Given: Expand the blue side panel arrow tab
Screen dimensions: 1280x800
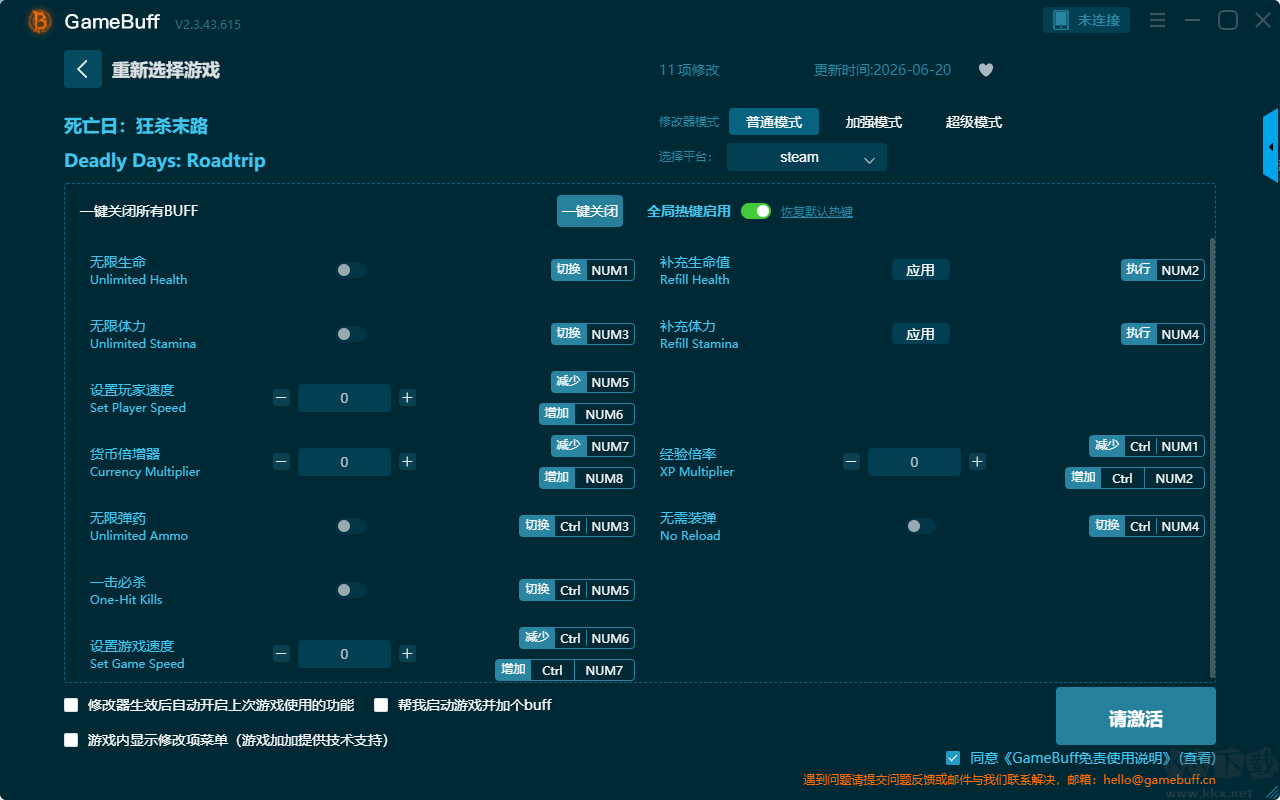Looking at the screenshot, I should 1271,146.
